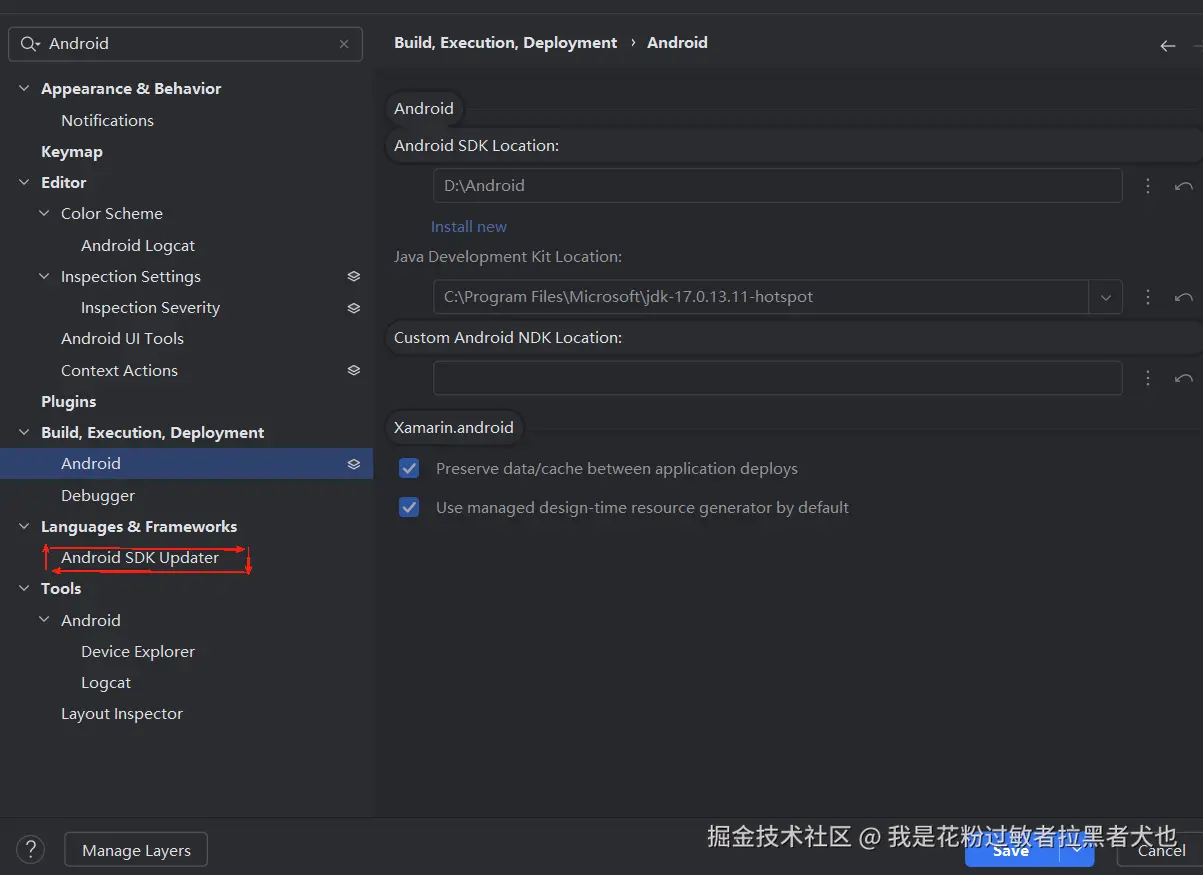Open the JDK location dropdown arrow
The height and width of the screenshot is (875, 1203).
pos(1105,297)
